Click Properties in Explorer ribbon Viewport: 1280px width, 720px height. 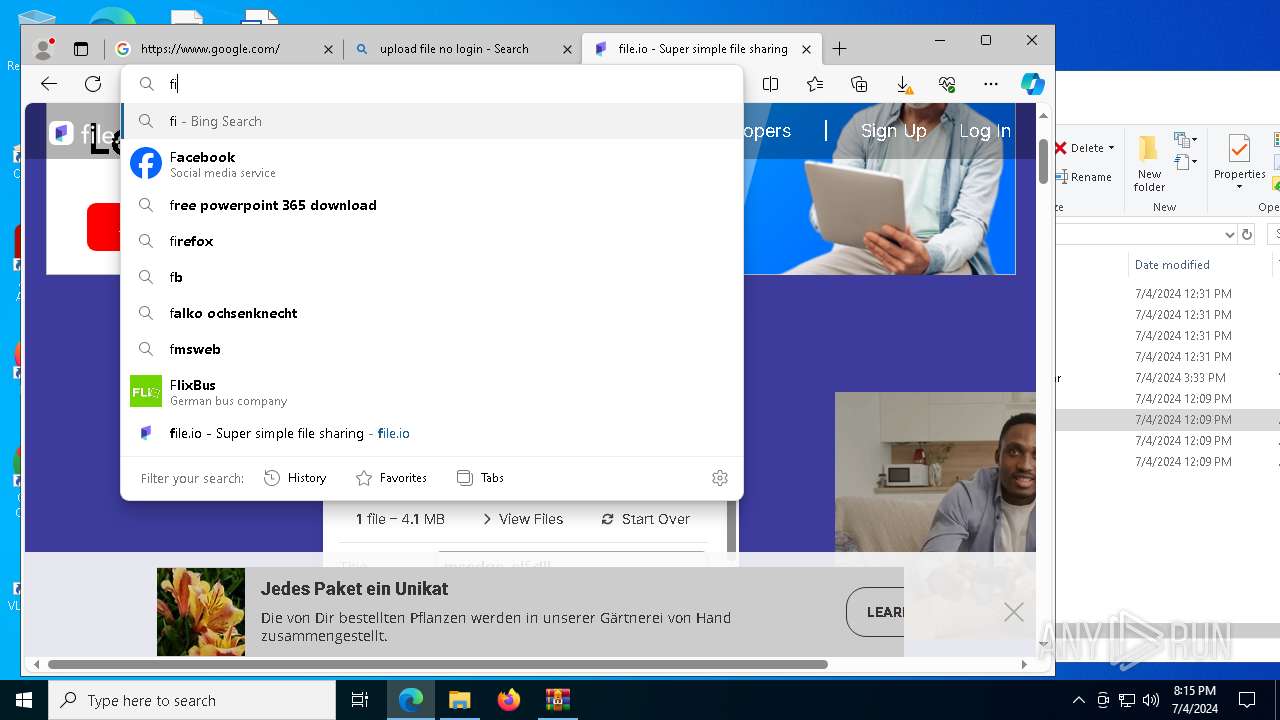coord(1239,163)
